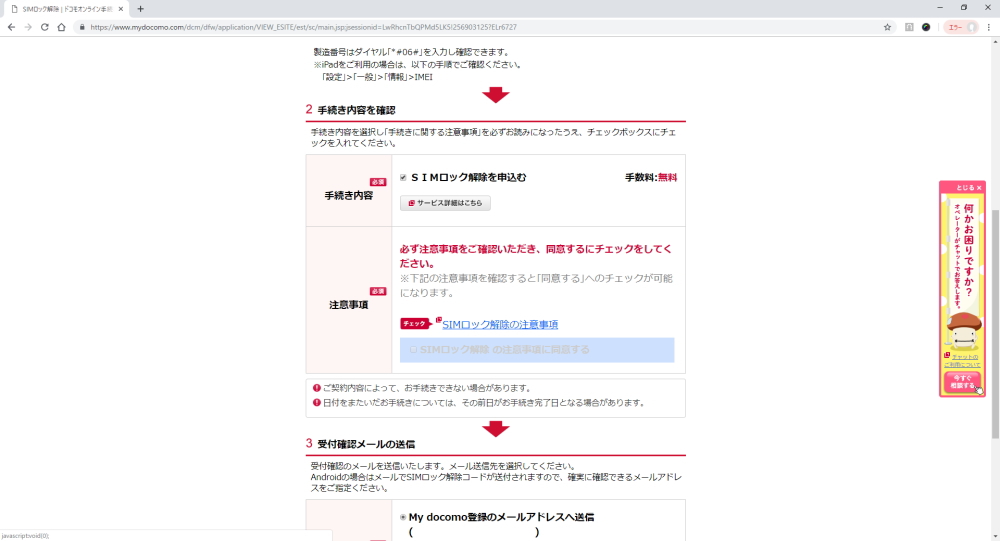Toggle the SIMロック解除を申込む checkbox
Image resolution: width=1000 pixels, height=541 pixels.
[403, 177]
